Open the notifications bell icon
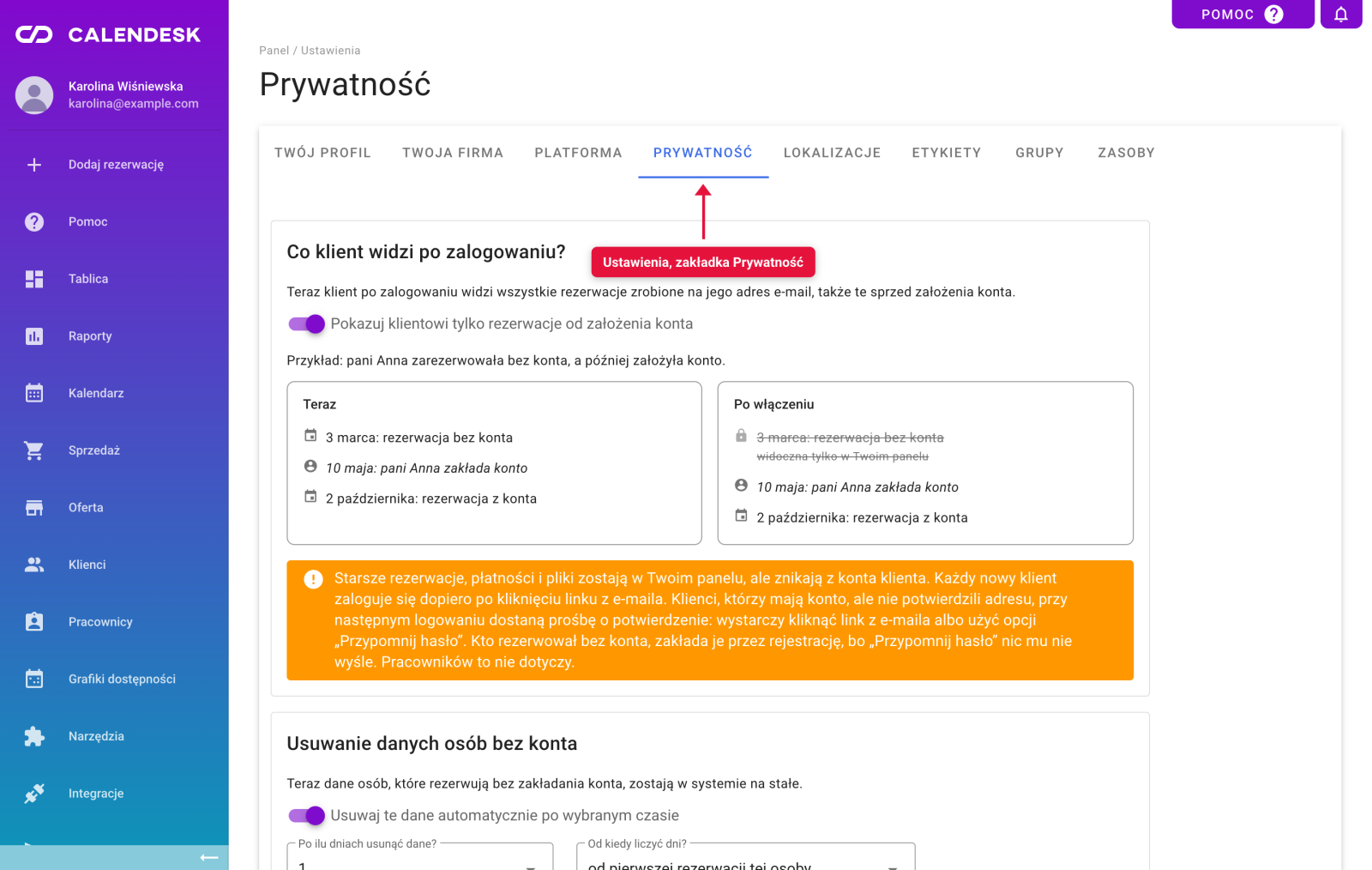1372x870 pixels. click(1341, 14)
